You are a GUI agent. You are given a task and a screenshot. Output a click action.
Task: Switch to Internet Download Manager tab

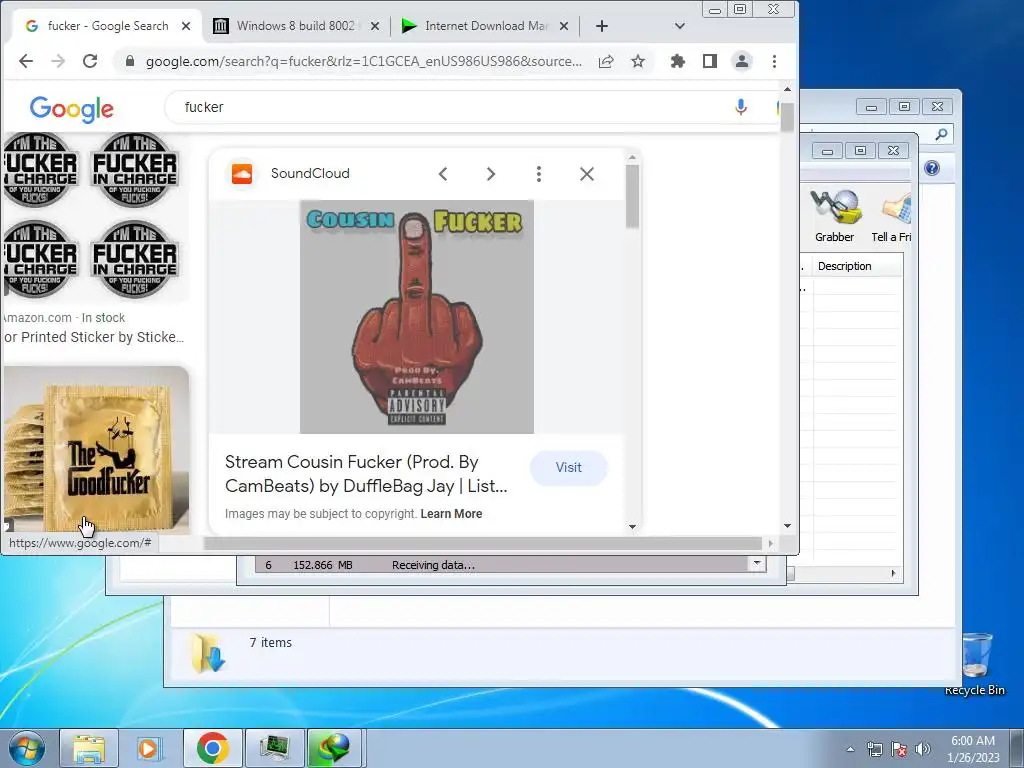[486, 26]
